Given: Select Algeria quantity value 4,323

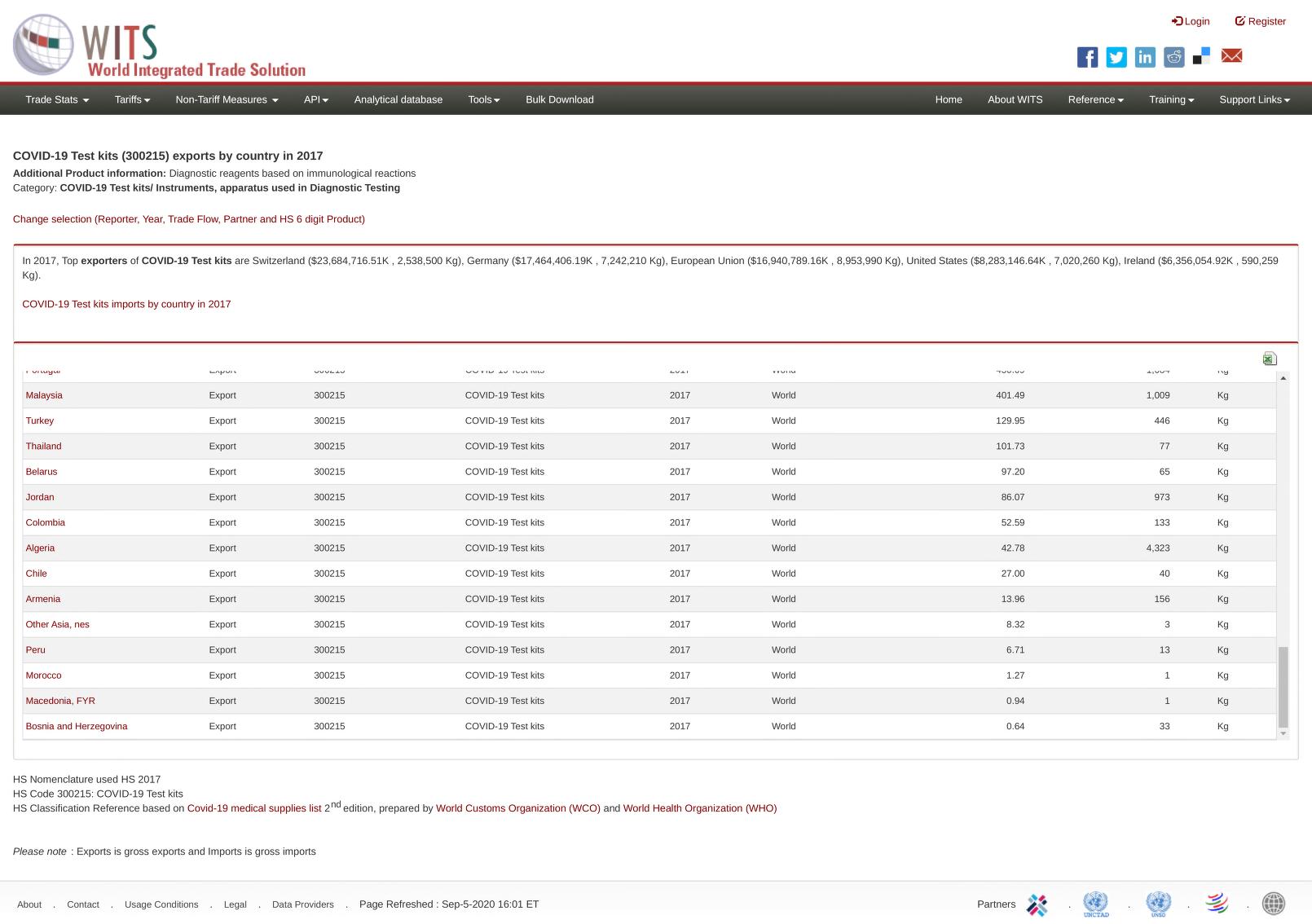Looking at the screenshot, I should click(1158, 548).
